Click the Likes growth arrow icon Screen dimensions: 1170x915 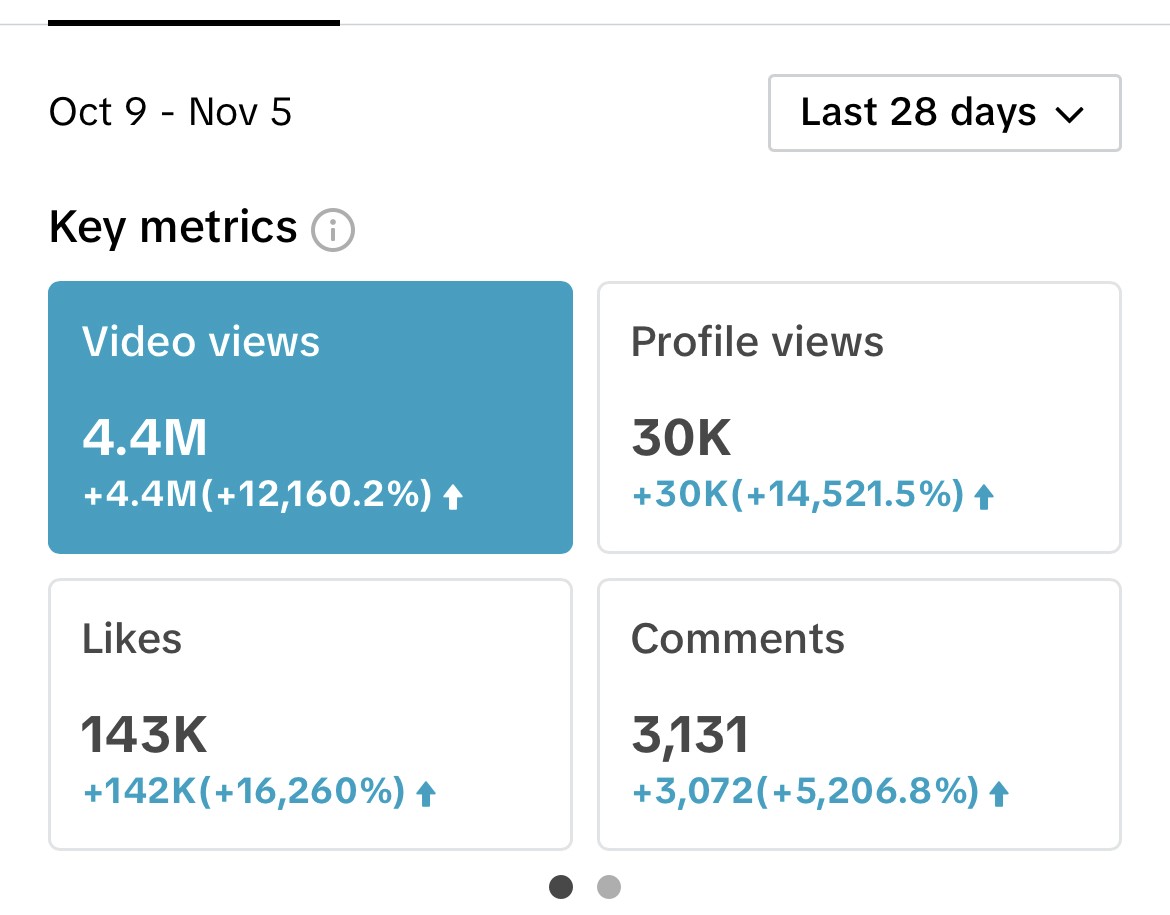426,793
